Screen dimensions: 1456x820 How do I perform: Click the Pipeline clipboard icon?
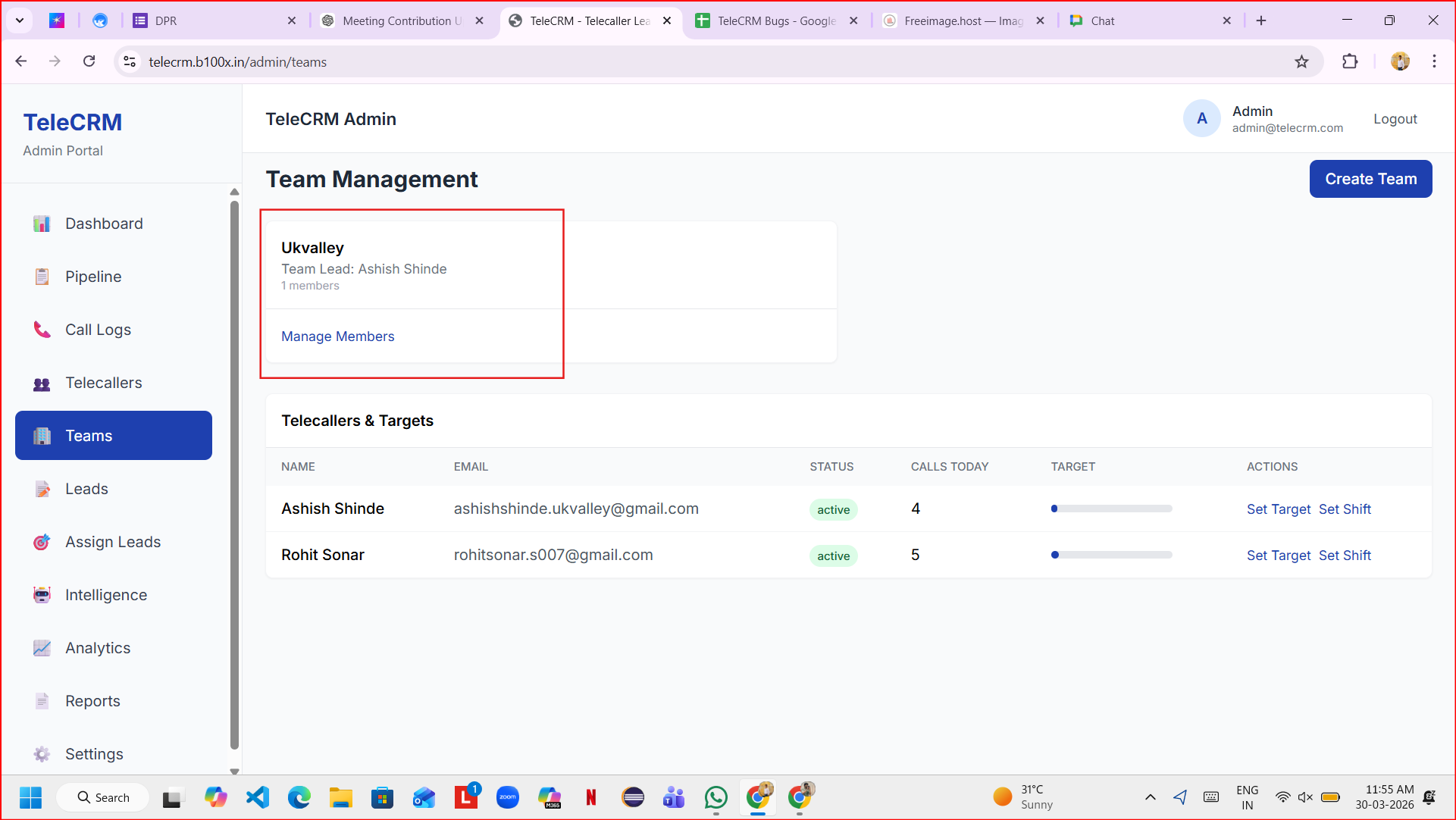pyautogui.click(x=42, y=277)
